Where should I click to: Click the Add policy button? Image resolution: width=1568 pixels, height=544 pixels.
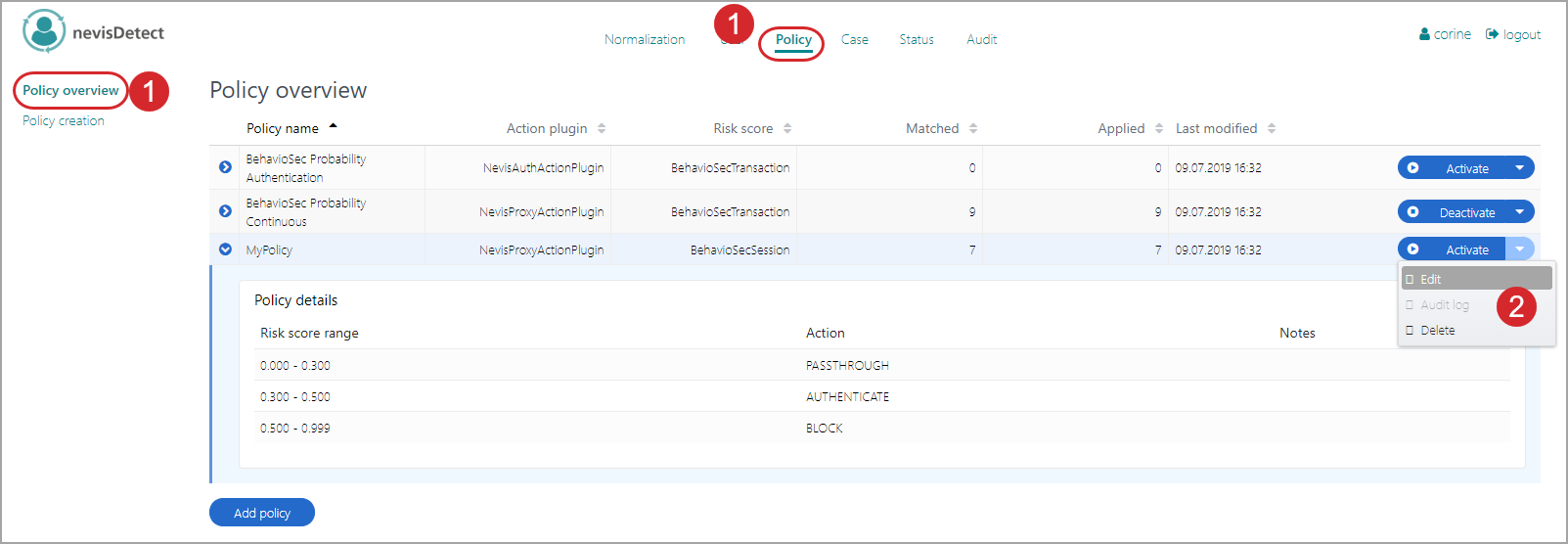coord(262,513)
